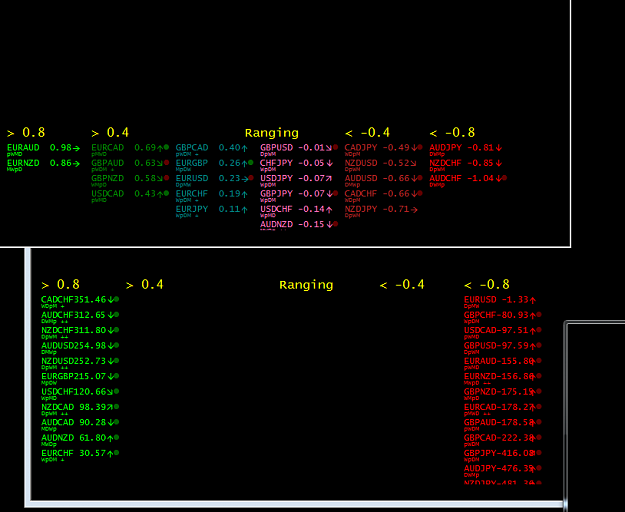Click the green dot beside CADCHF351.46

point(117,299)
